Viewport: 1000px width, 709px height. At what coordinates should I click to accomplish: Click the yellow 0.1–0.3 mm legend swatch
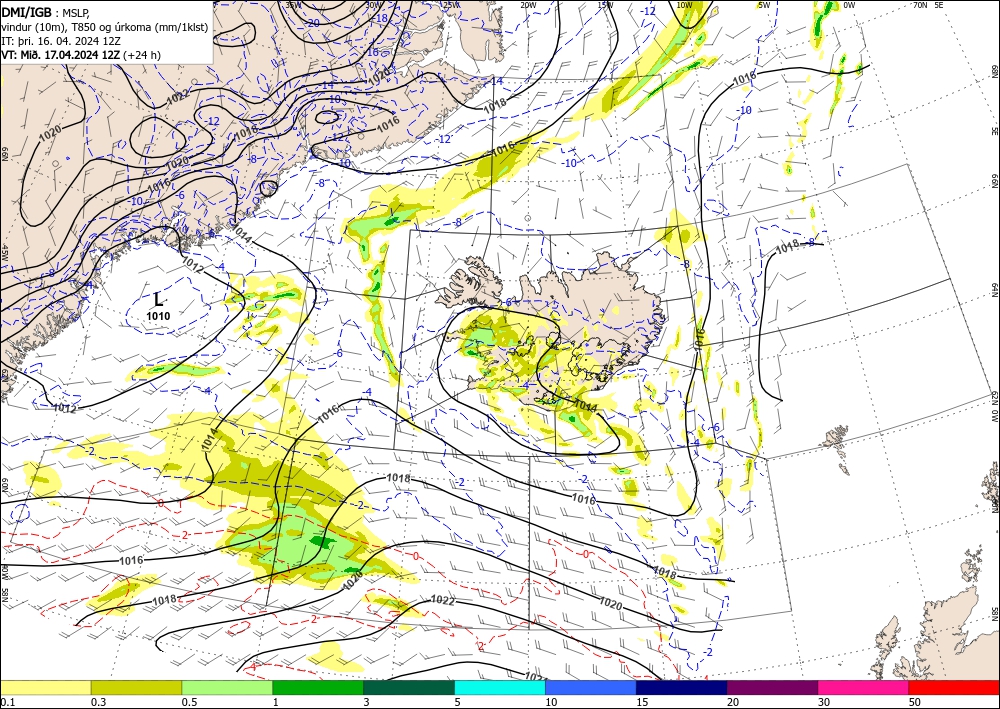(45, 687)
